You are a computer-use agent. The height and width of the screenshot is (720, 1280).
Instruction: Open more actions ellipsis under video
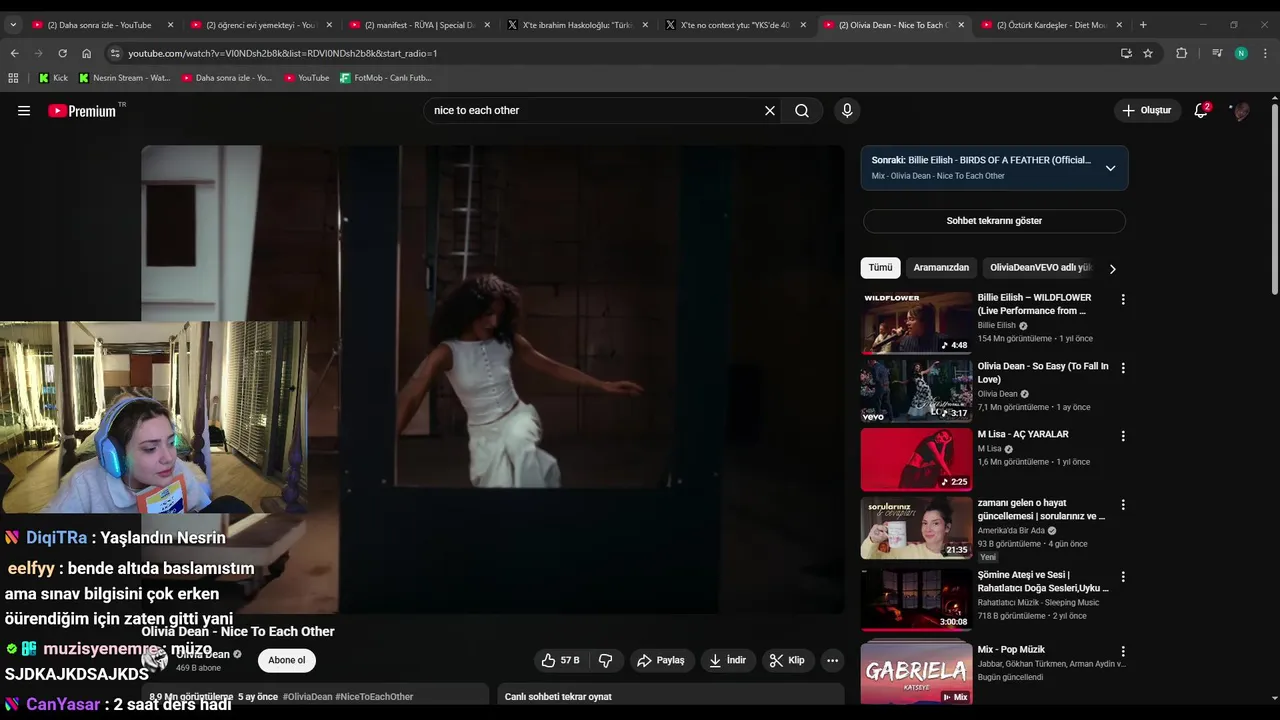click(x=832, y=660)
